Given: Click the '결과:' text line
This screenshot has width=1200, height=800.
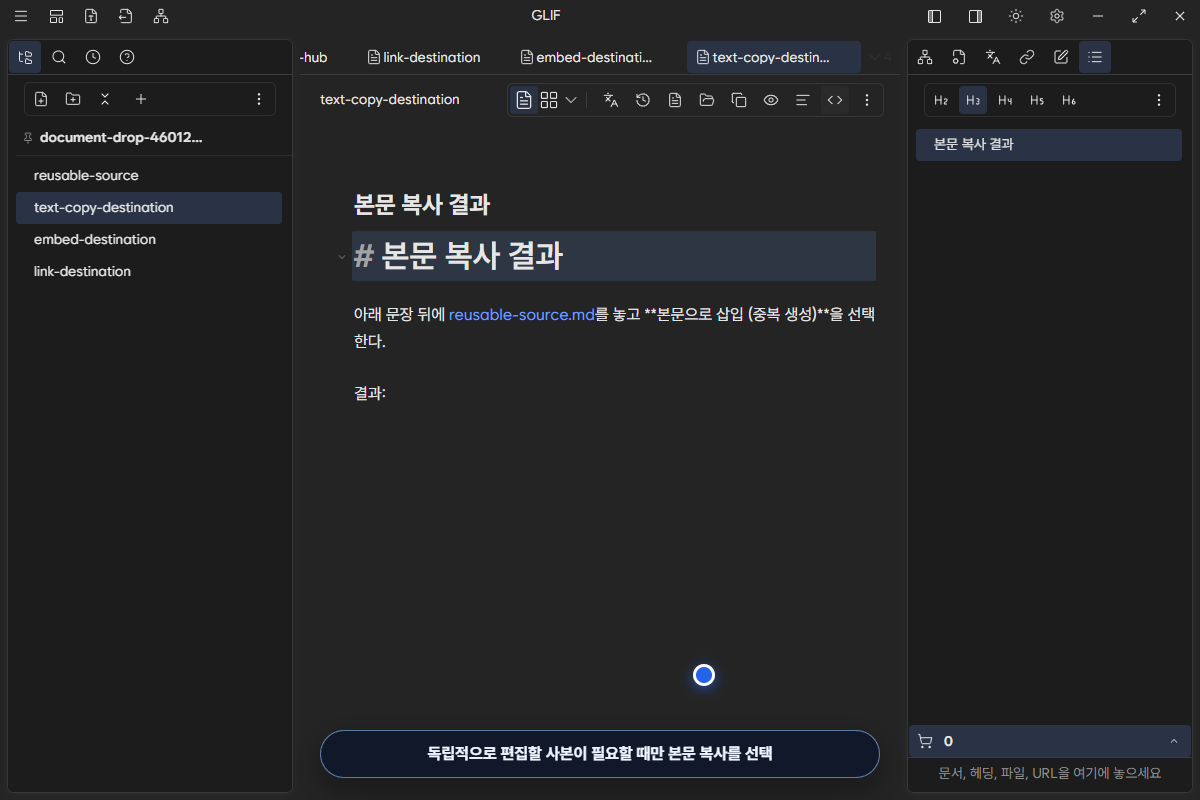Looking at the screenshot, I should tap(370, 393).
